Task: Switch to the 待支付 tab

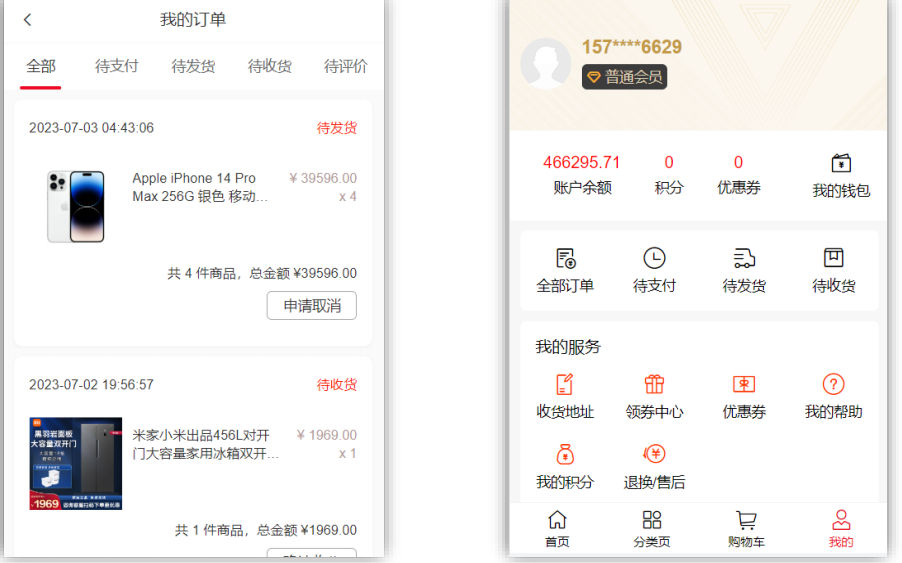Action: pos(117,66)
